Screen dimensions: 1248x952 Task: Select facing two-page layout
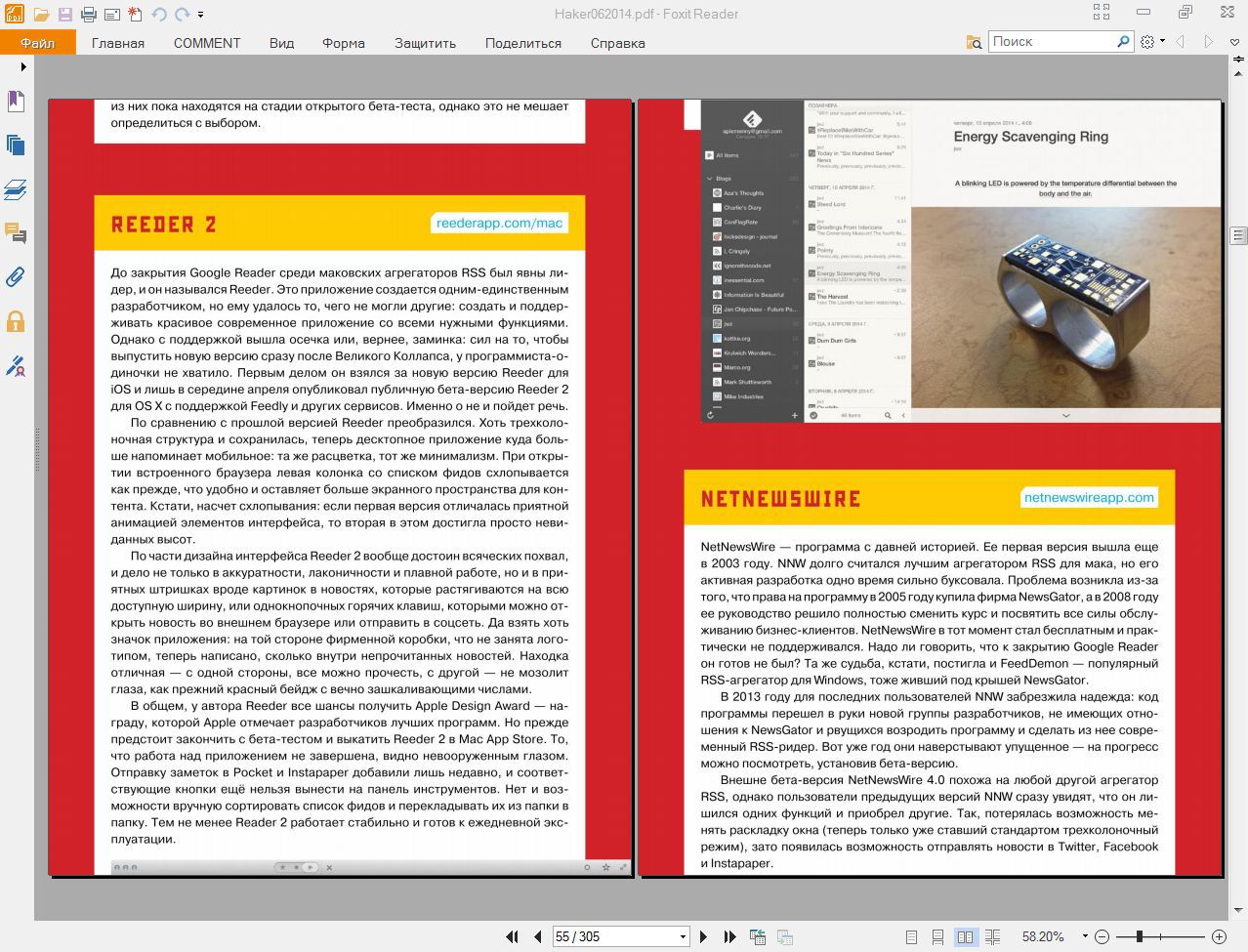click(x=965, y=937)
